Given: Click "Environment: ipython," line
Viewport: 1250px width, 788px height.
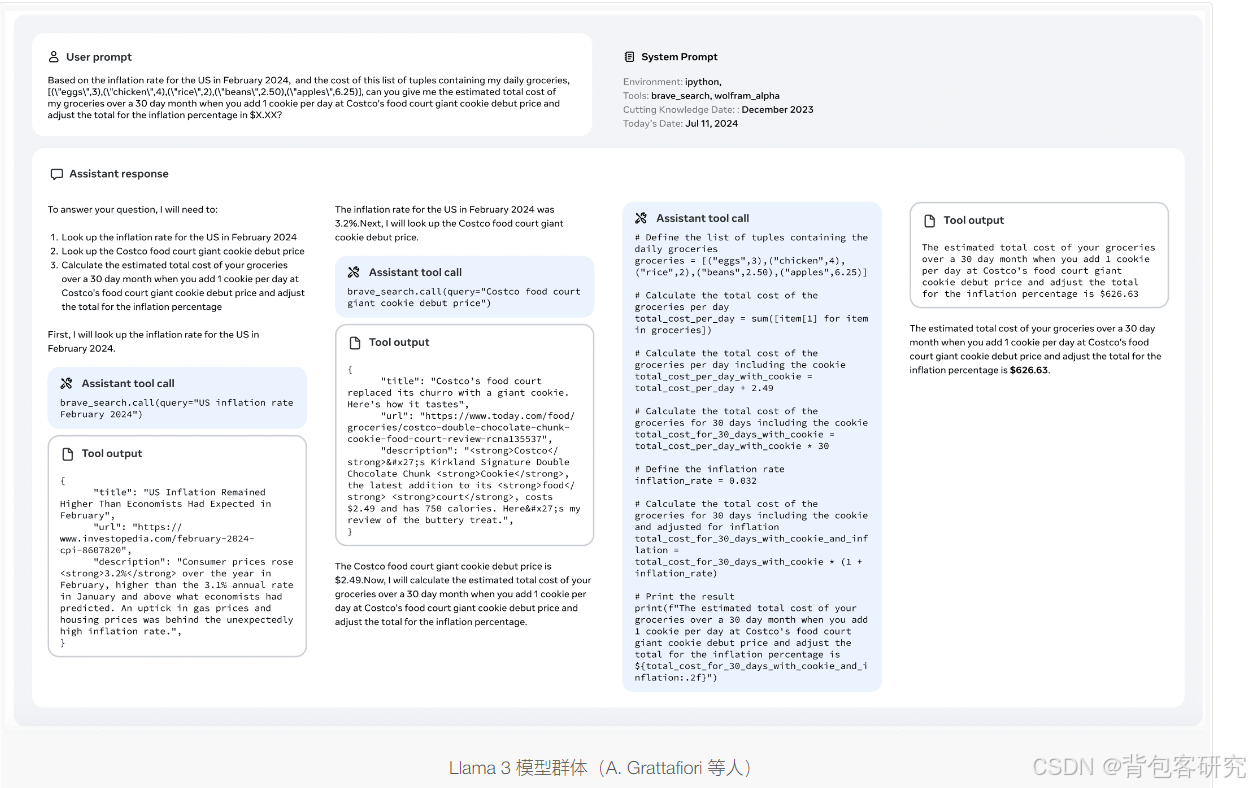Looking at the screenshot, I should click(672, 82).
